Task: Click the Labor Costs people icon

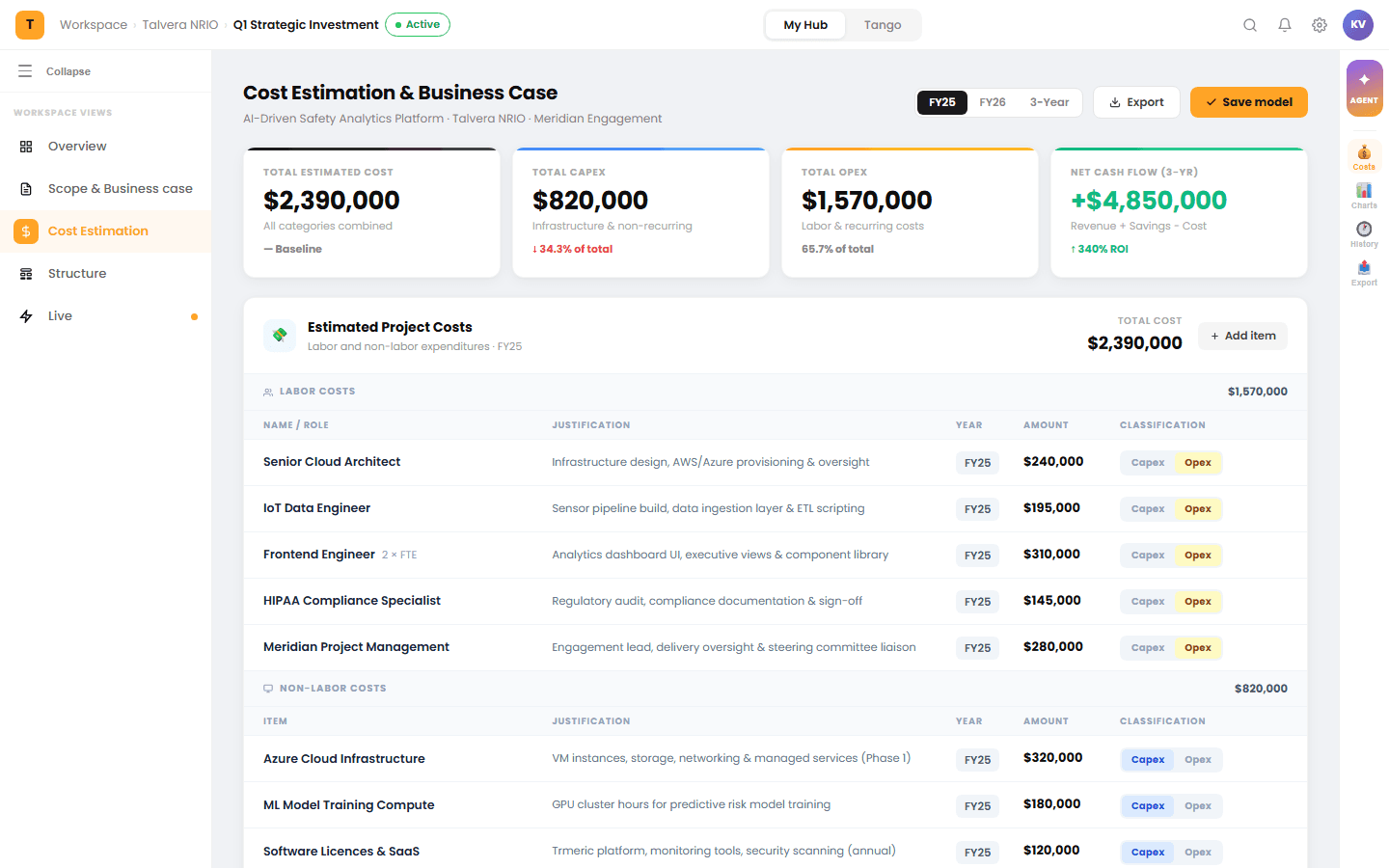Action: pyautogui.click(x=268, y=392)
